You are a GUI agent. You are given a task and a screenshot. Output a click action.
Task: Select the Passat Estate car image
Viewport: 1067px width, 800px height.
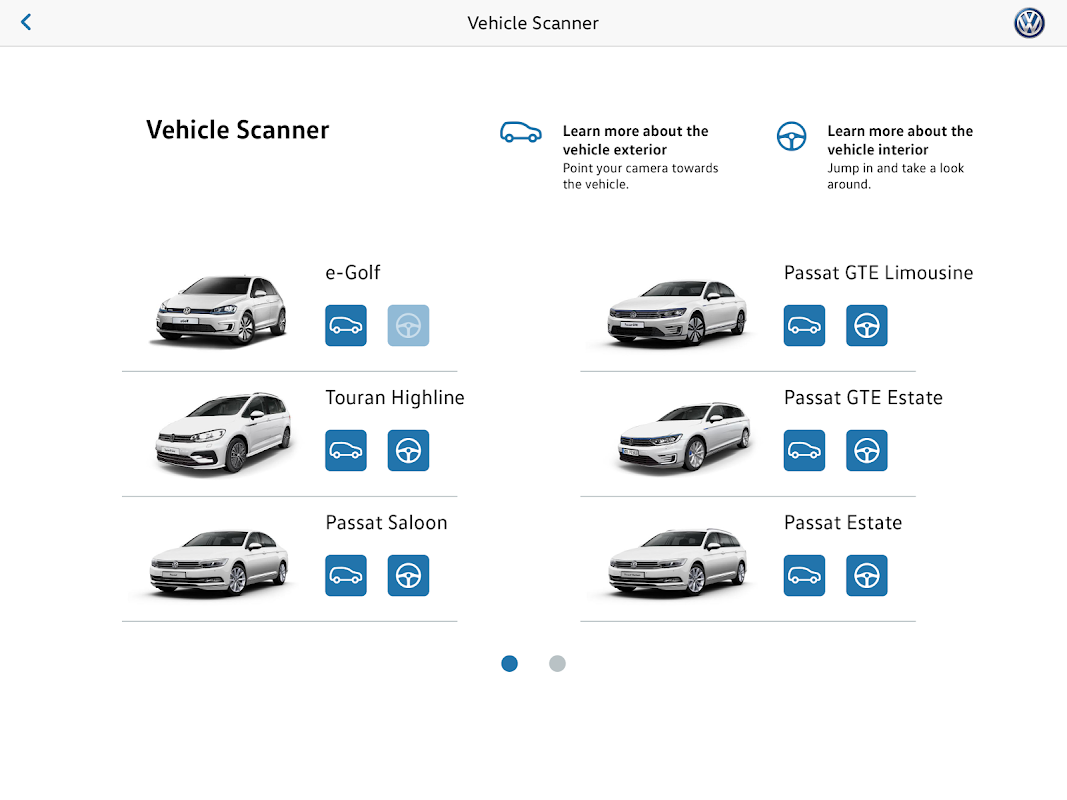[677, 562]
